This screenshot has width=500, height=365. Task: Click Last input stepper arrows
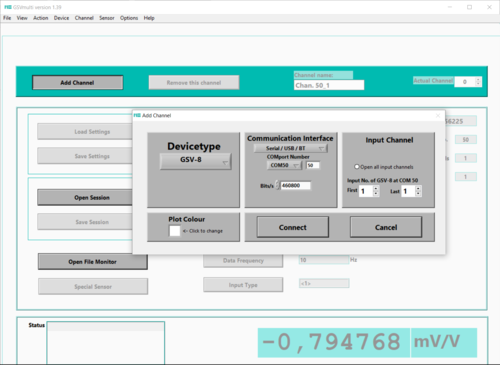pyautogui.click(x=418, y=191)
